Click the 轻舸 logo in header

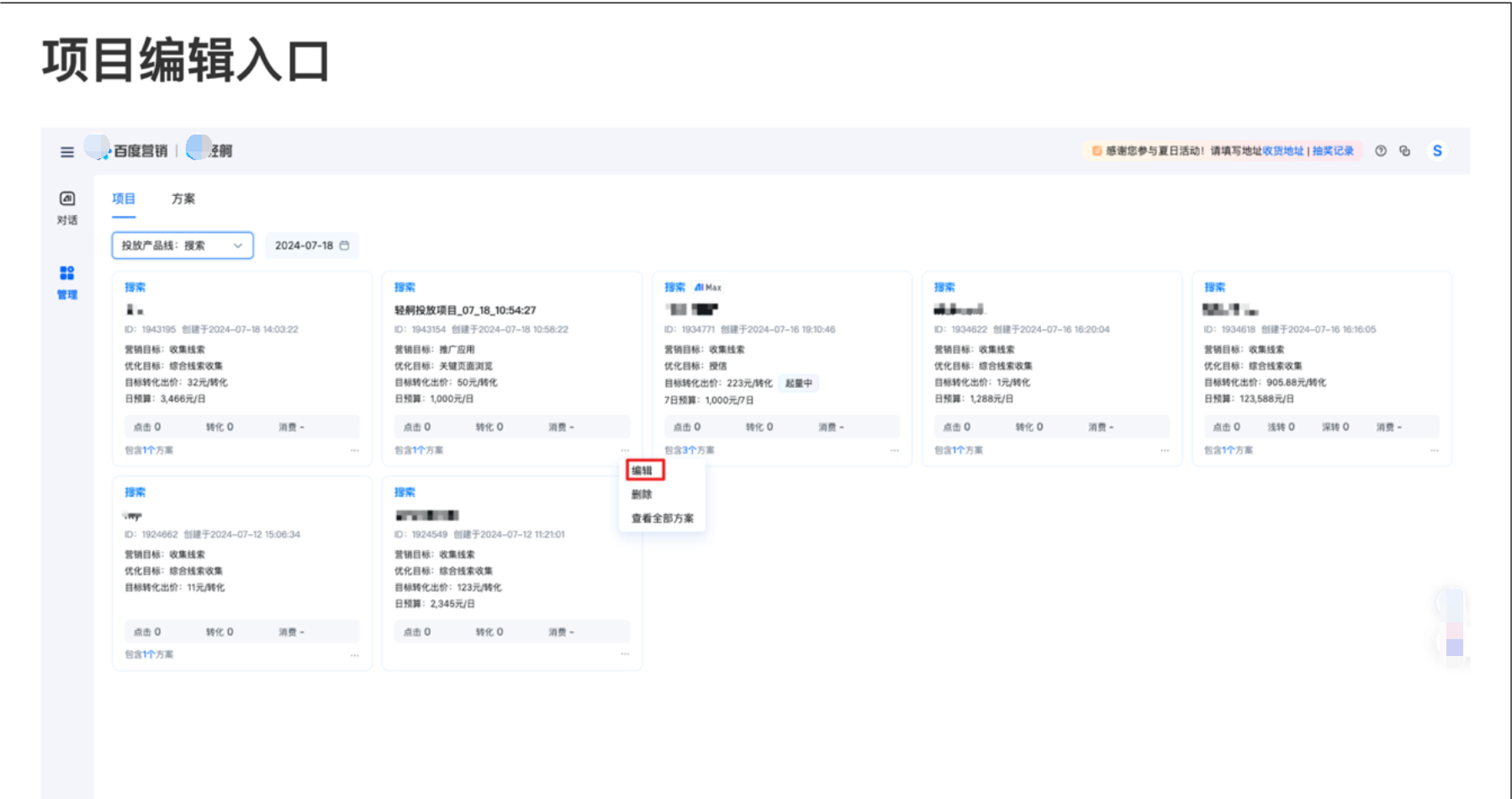click(x=209, y=151)
